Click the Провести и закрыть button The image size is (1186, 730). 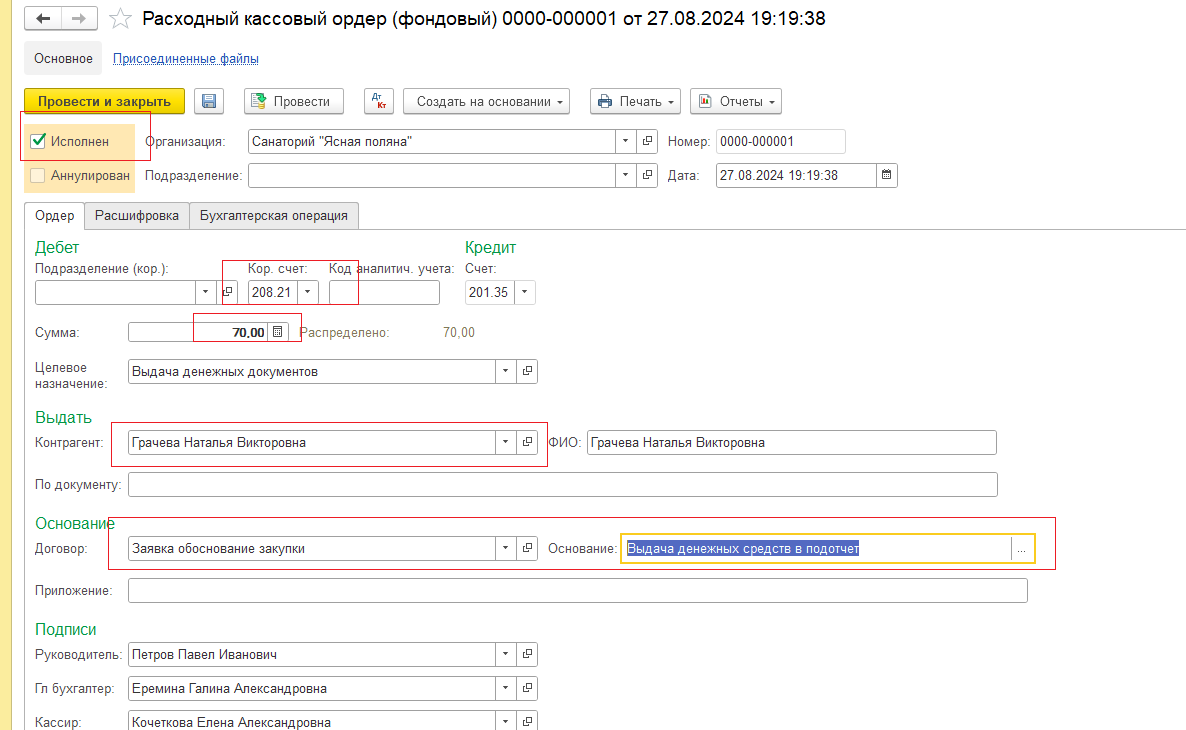tap(104, 101)
